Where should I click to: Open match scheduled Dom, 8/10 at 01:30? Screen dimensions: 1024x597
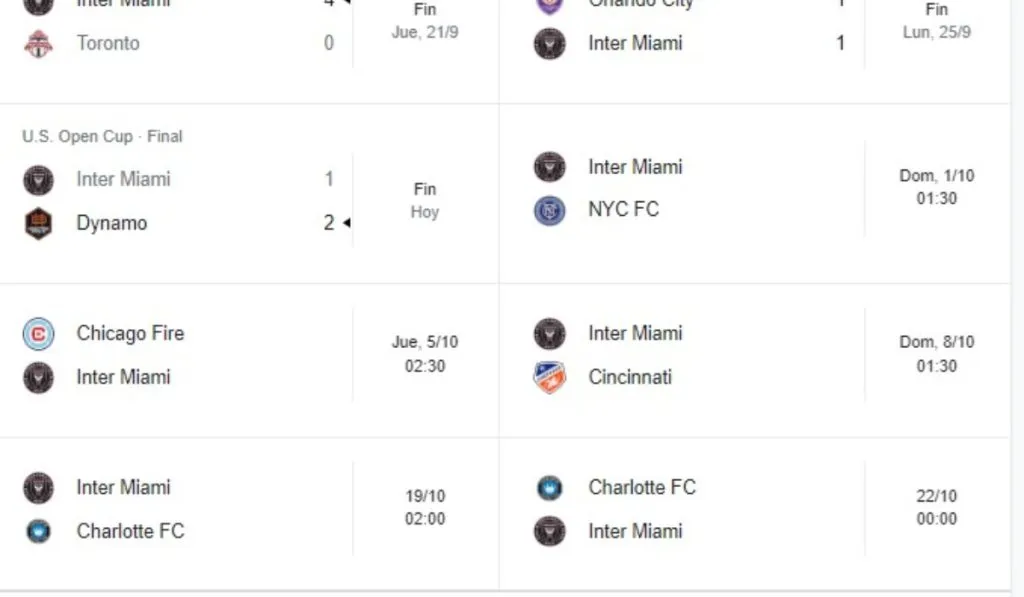(936, 354)
